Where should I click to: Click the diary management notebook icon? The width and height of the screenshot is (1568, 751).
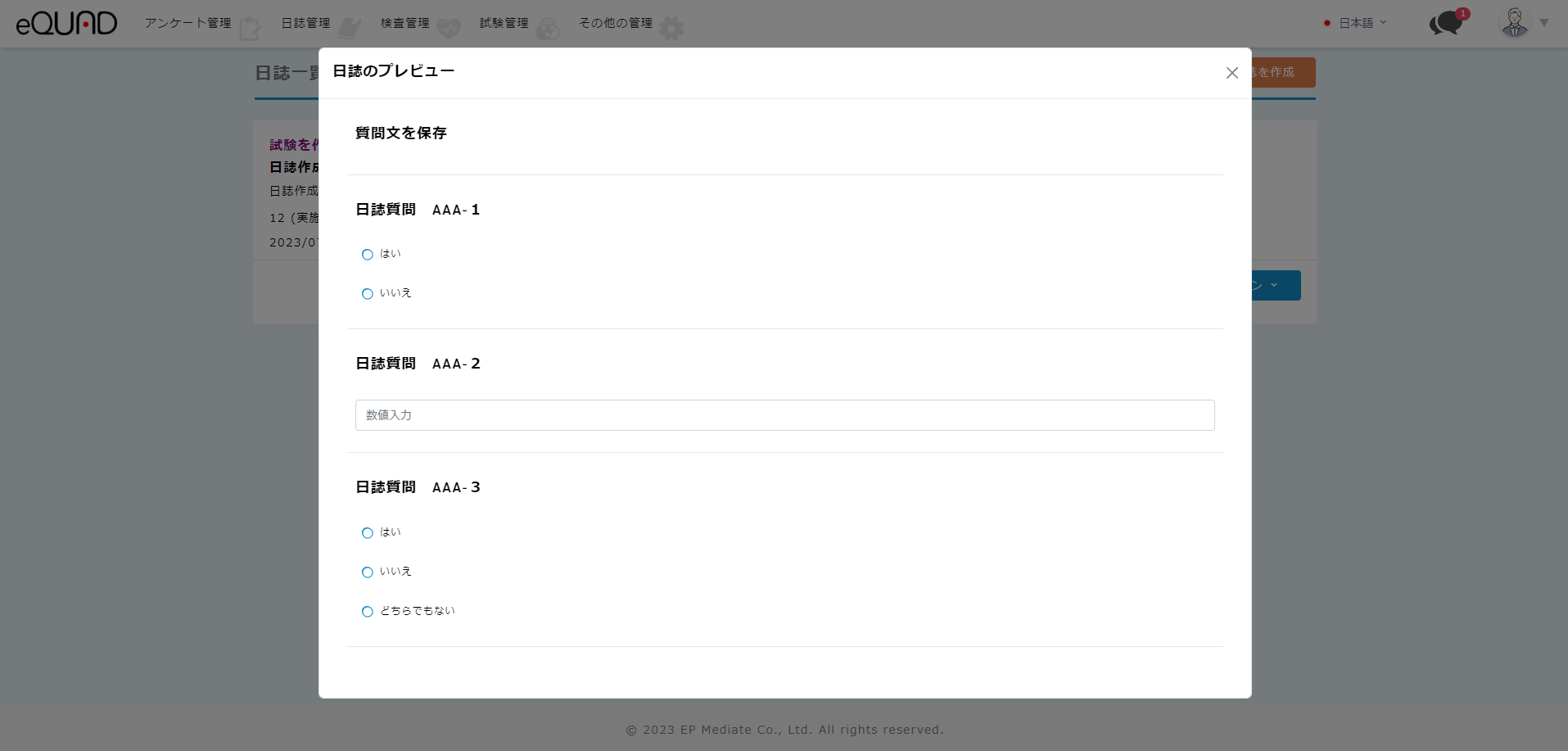tap(350, 29)
